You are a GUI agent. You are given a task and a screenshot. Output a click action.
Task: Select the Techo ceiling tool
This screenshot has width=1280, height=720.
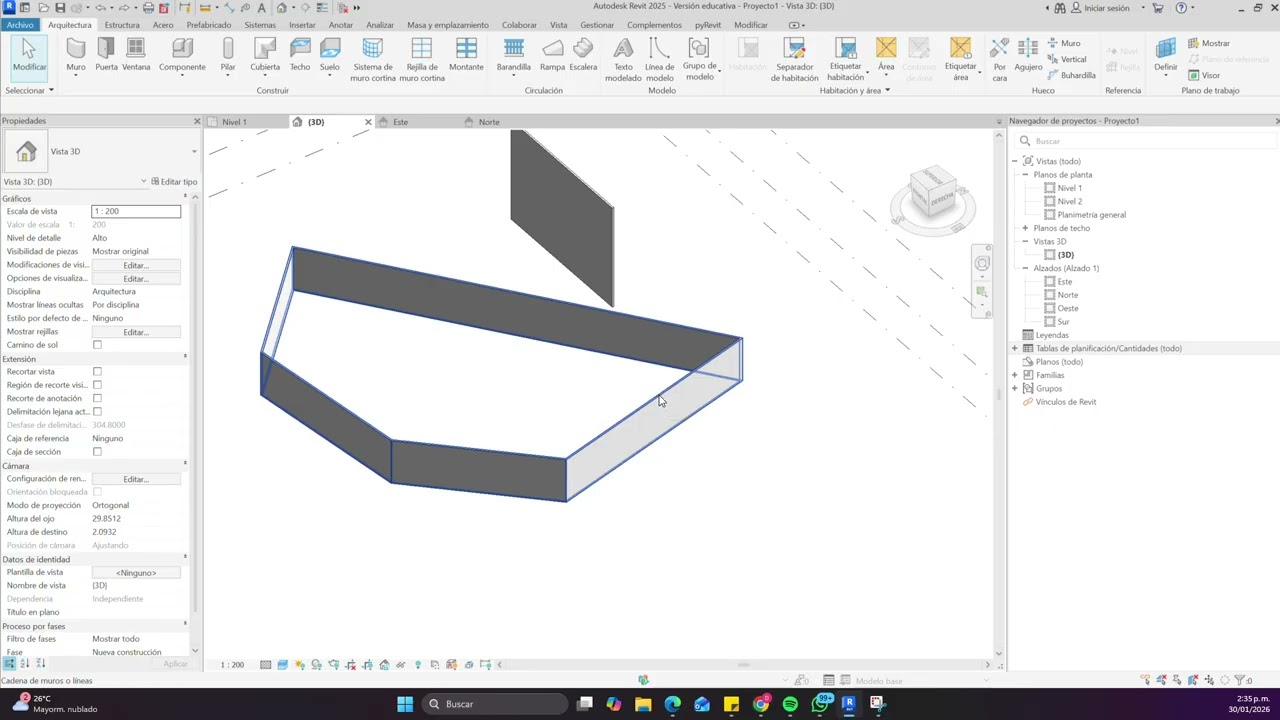(300, 55)
